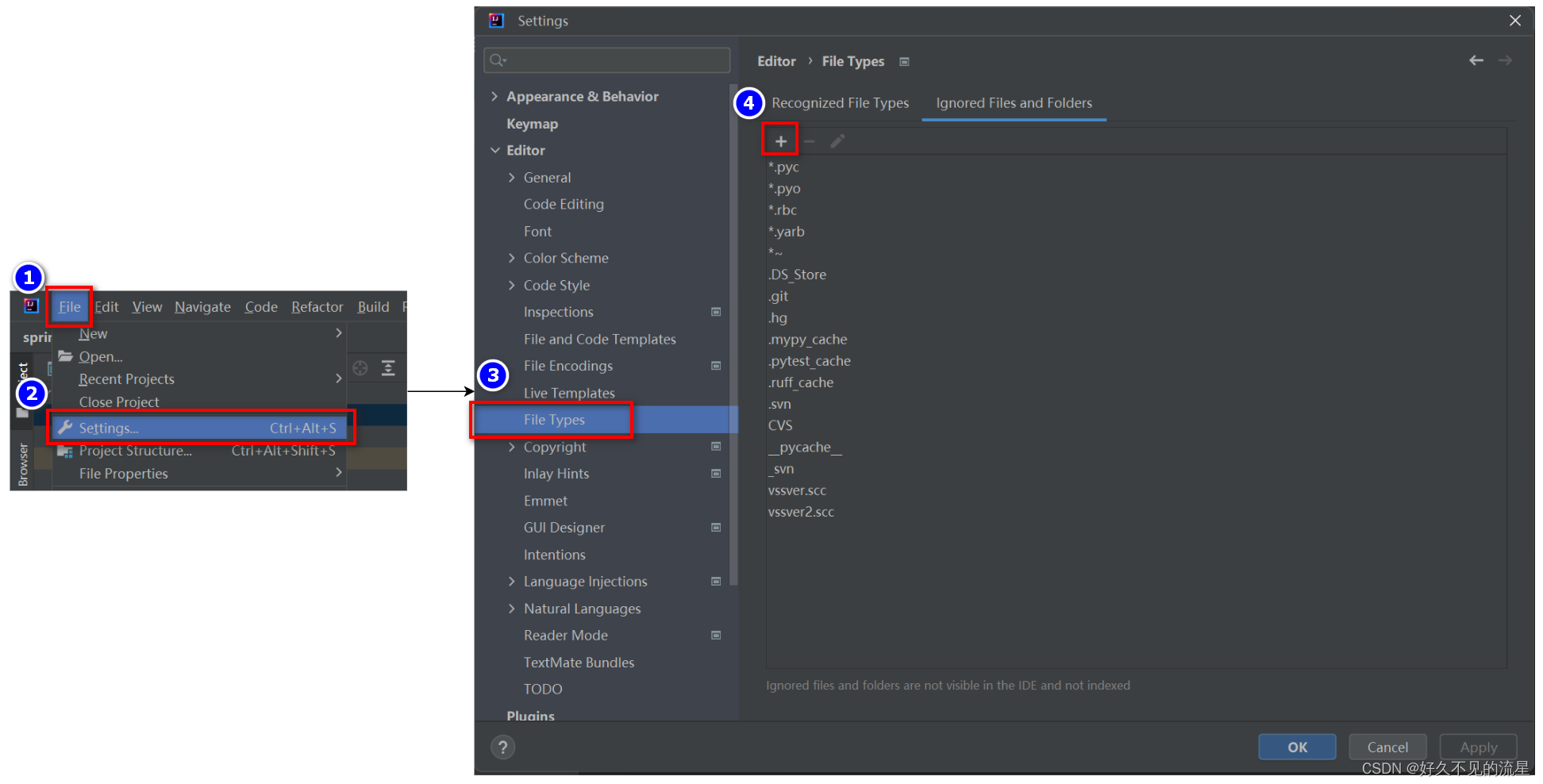1543x784 pixels.
Task: Click the OK button
Action: (1297, 747)
